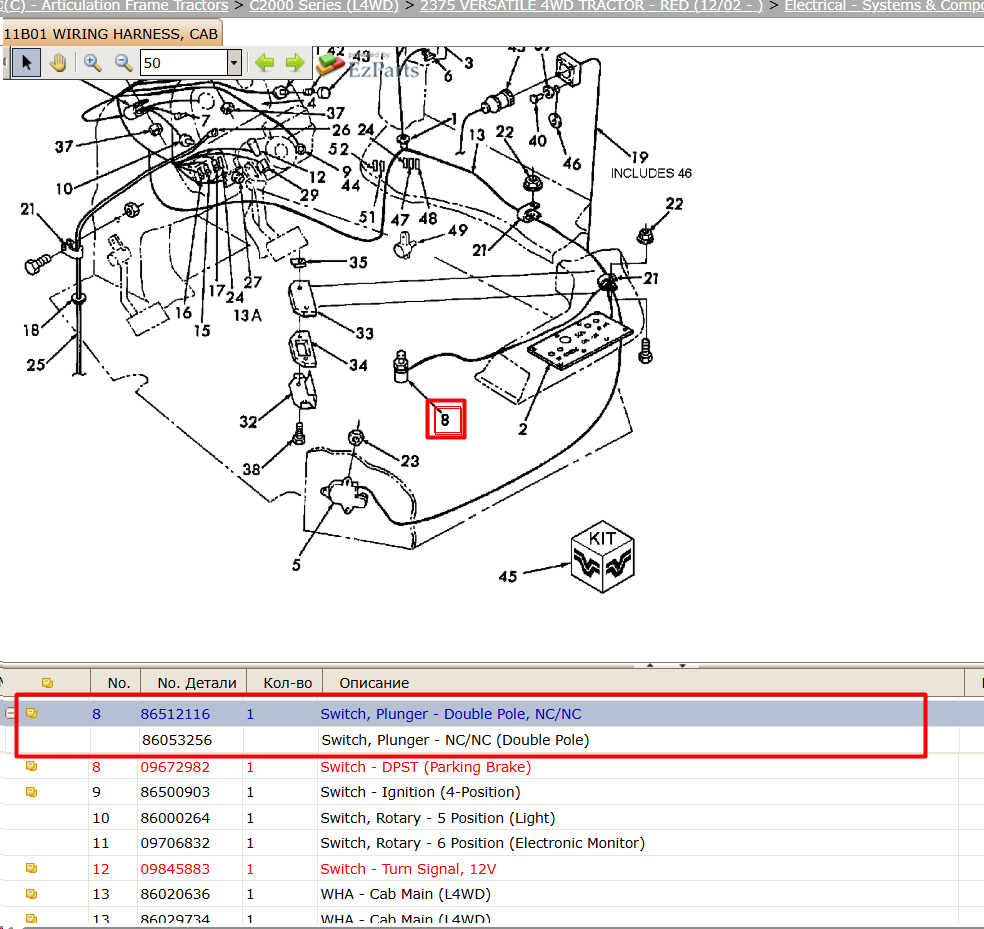Select part number 09845883

pyautogui.click(x=175, y=869)
